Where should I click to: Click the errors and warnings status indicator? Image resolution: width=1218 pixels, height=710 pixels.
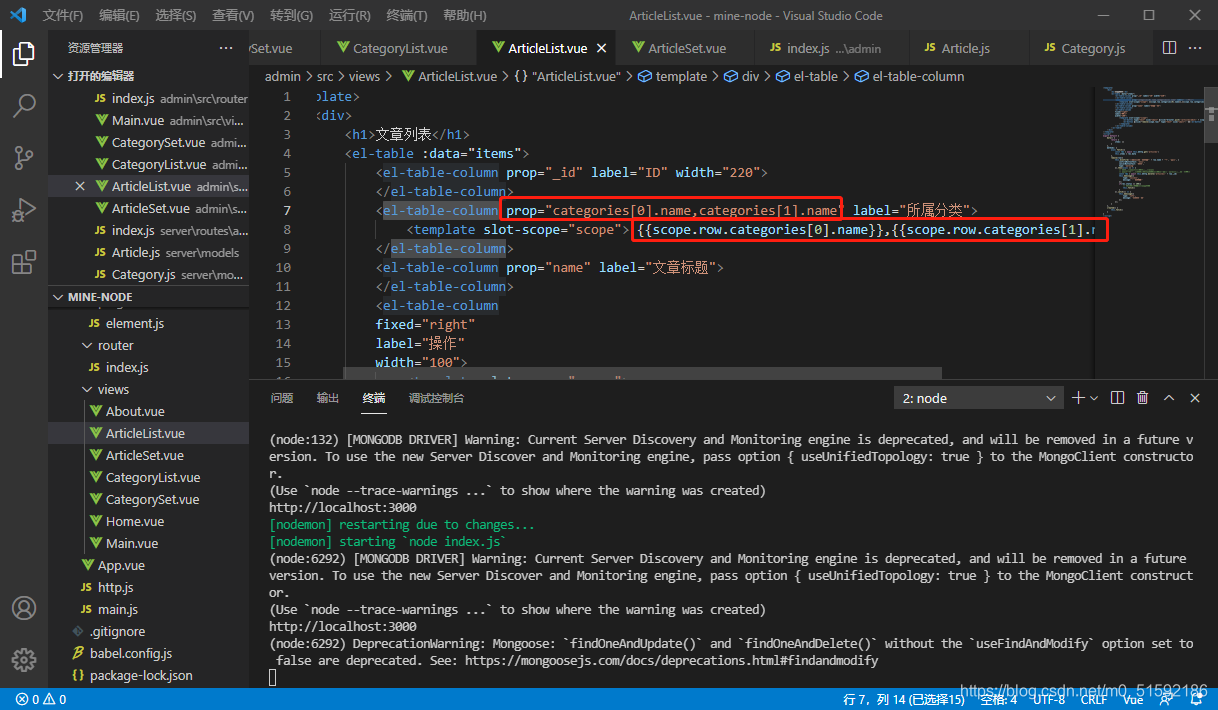[41, 699]
